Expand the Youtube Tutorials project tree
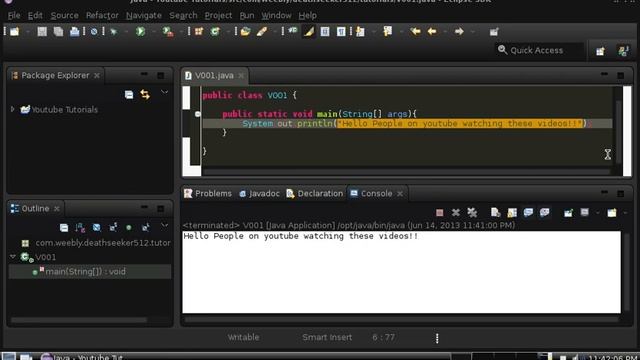 point(12,109)
